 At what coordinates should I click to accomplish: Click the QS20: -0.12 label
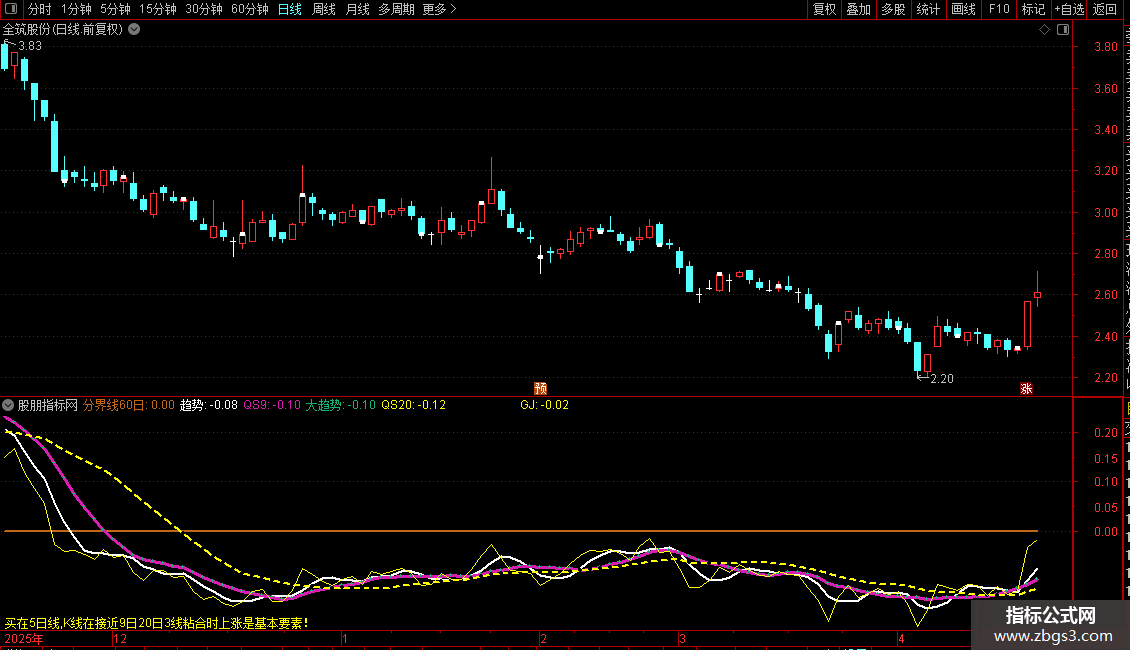tap(414, 405)
